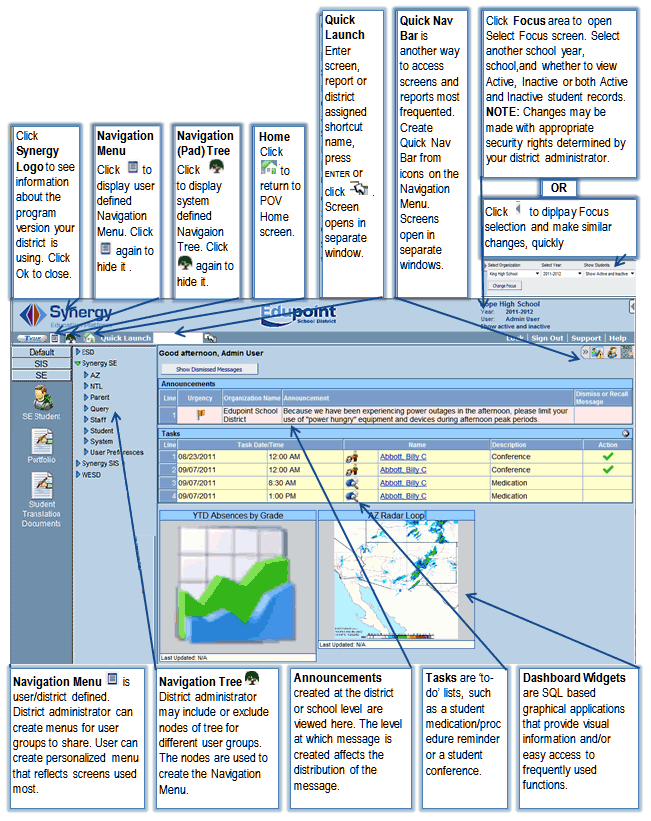This screenshot has height=821, width=651.
Task: Toggle the Navigation Menu icon in toolbar
Action: [55, 338]
